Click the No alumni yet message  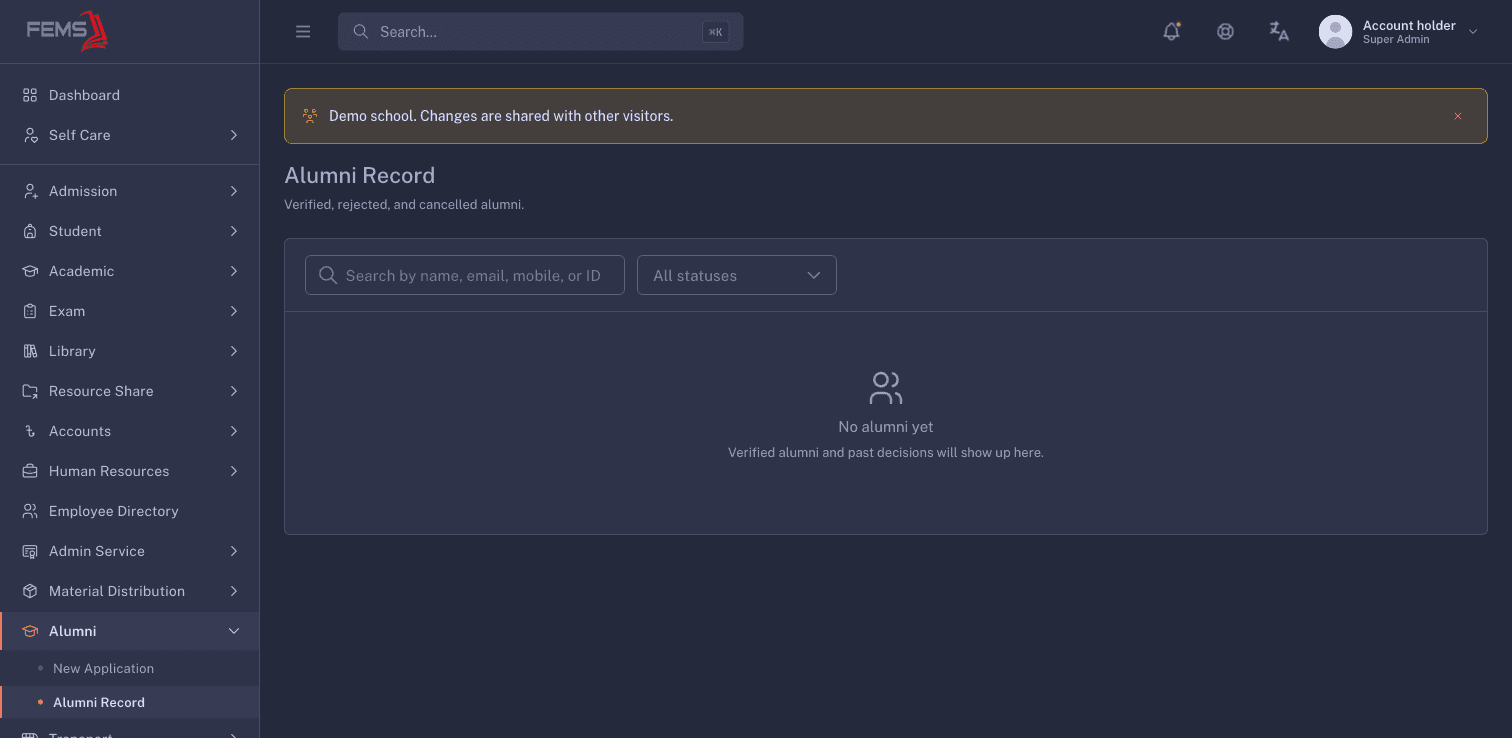[x=886, y=427]
